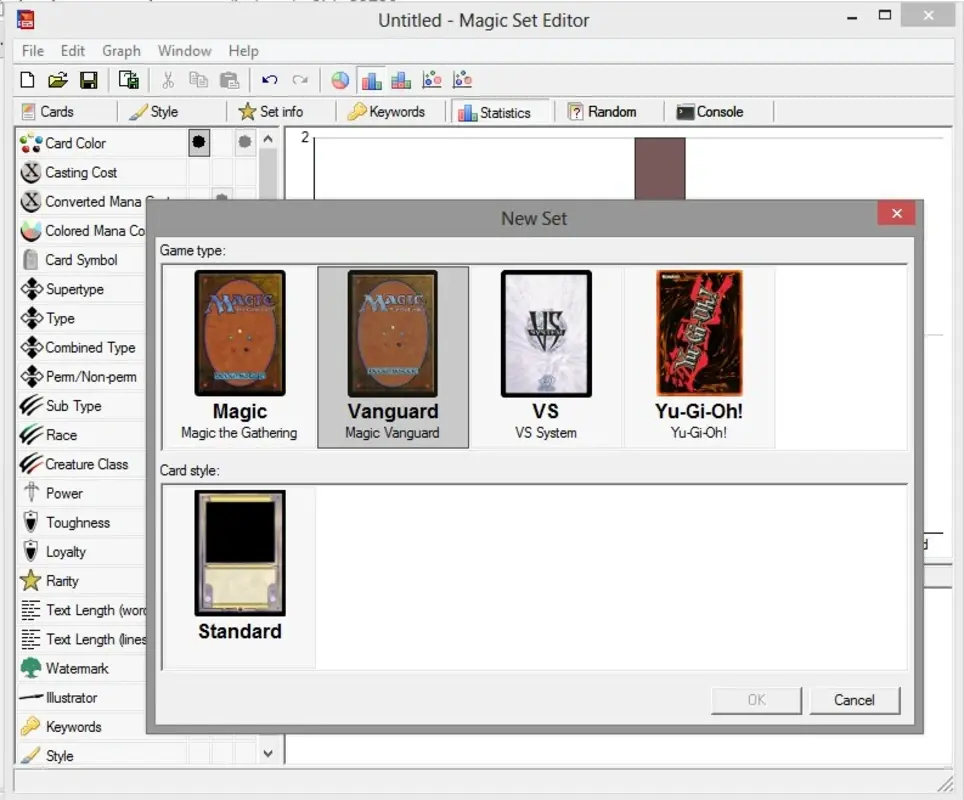Image resolution: width=964 pixels, height=800 pixels.
Task: Cancel the New Set dialog
Action: pos(855,700)
